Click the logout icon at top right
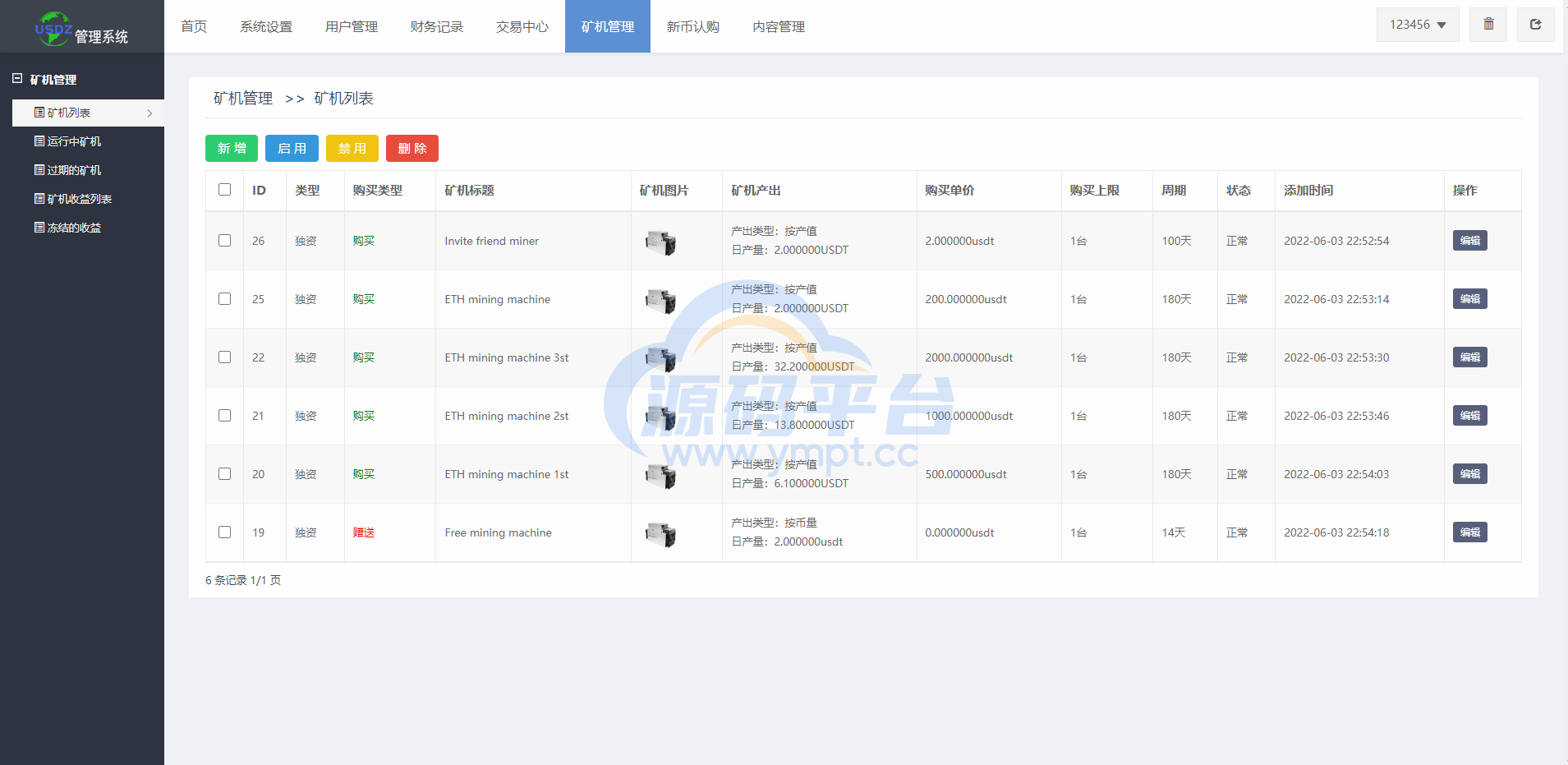This screenshot has height=765, width=1568. click(1535, 25)
